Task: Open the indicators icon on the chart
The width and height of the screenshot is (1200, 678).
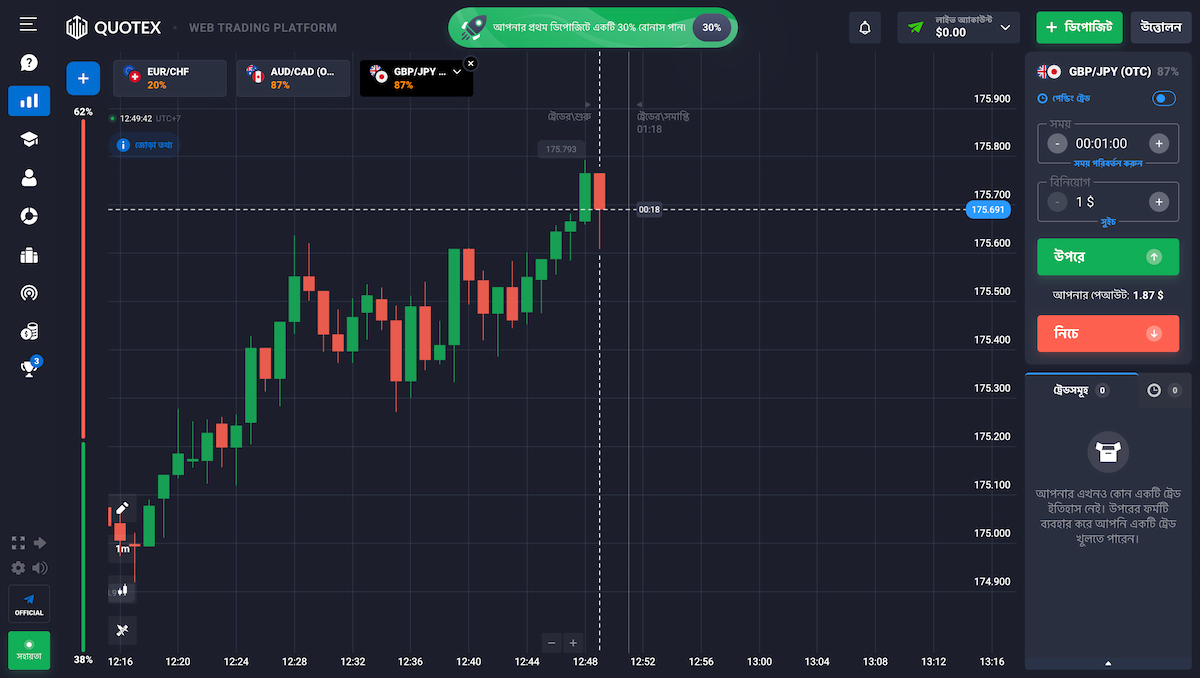Action: point(121,630)
